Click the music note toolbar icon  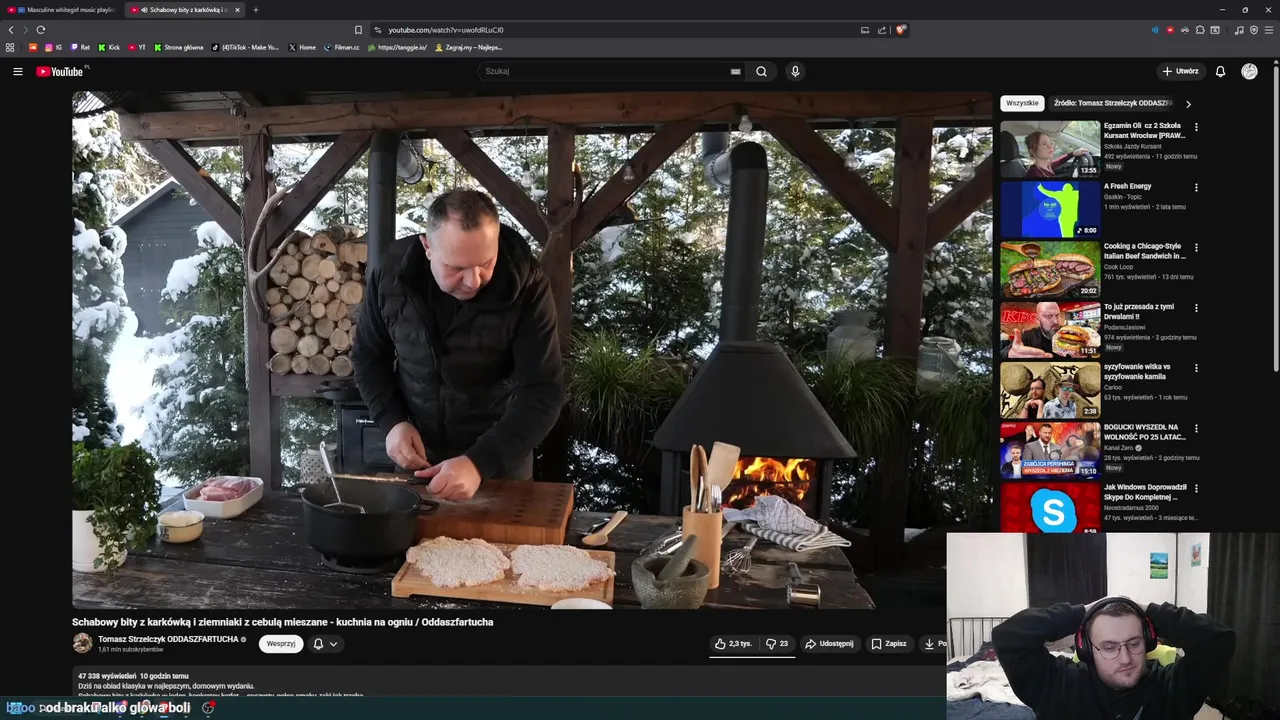tap(1239, 30)
